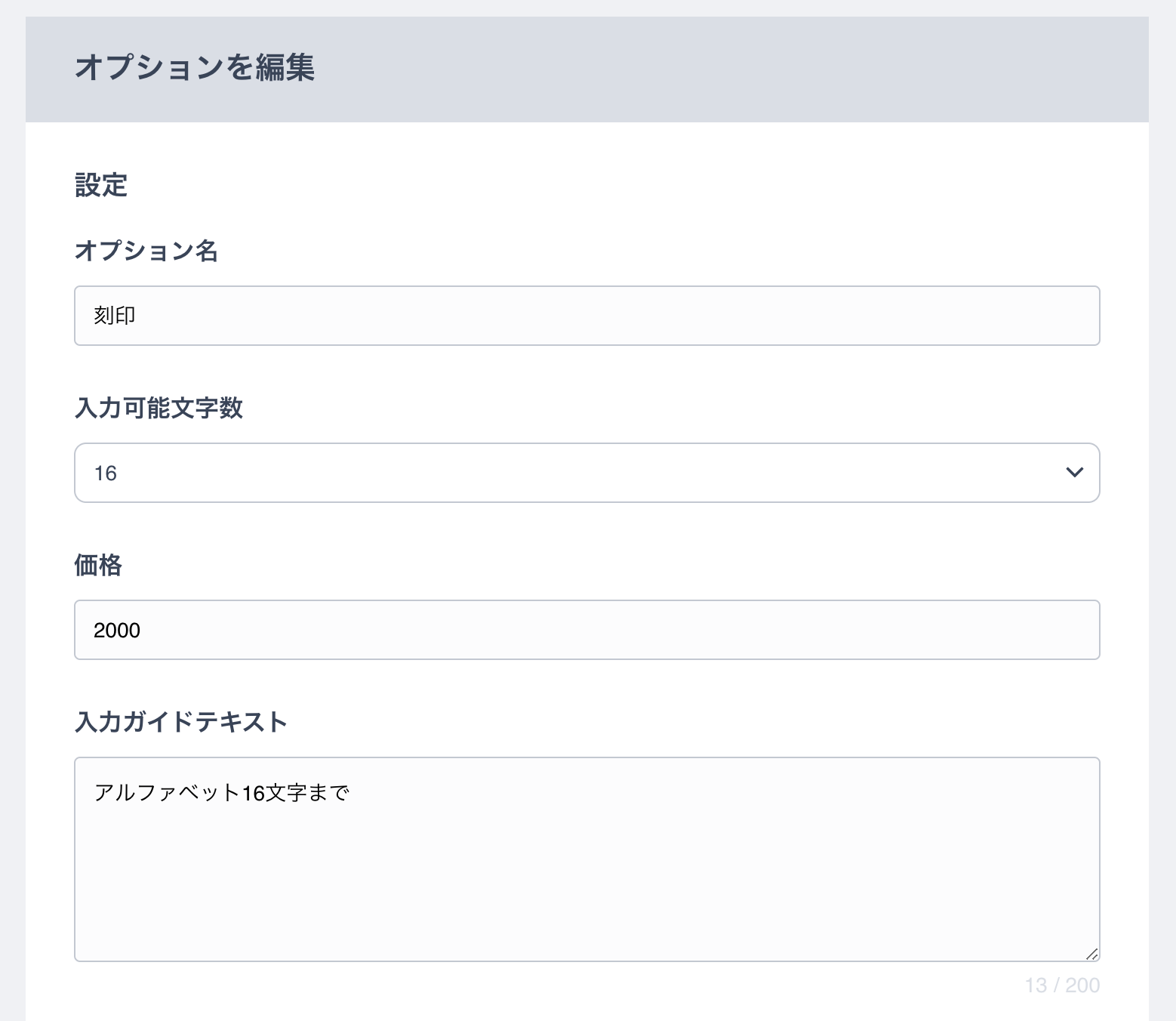Click the 2000 value in the price field

(117, 631)
